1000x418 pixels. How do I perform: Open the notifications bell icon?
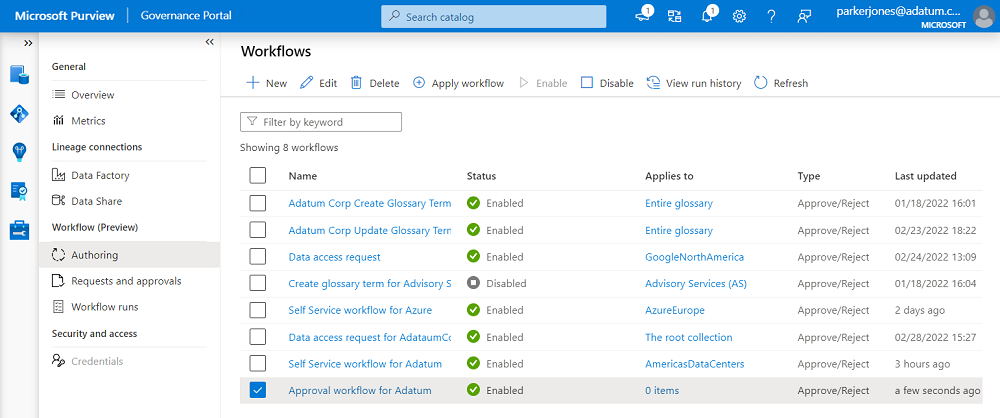(709, 16)
